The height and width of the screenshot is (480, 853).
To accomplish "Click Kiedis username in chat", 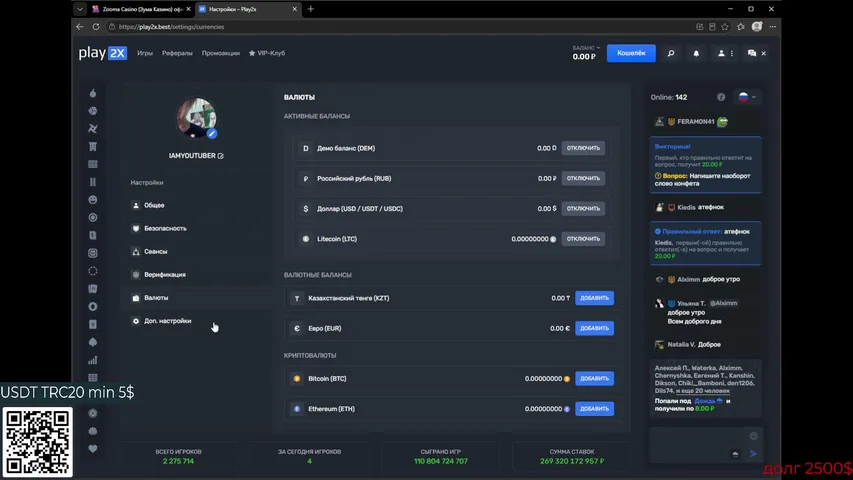I will (x=686, y=207).
